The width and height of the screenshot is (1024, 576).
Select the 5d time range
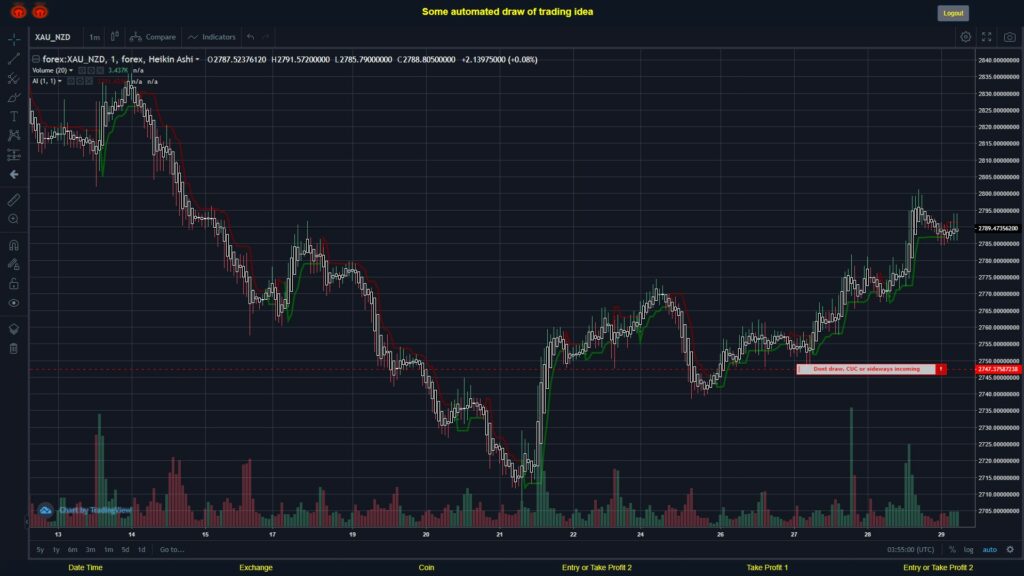tap(125, 550)
